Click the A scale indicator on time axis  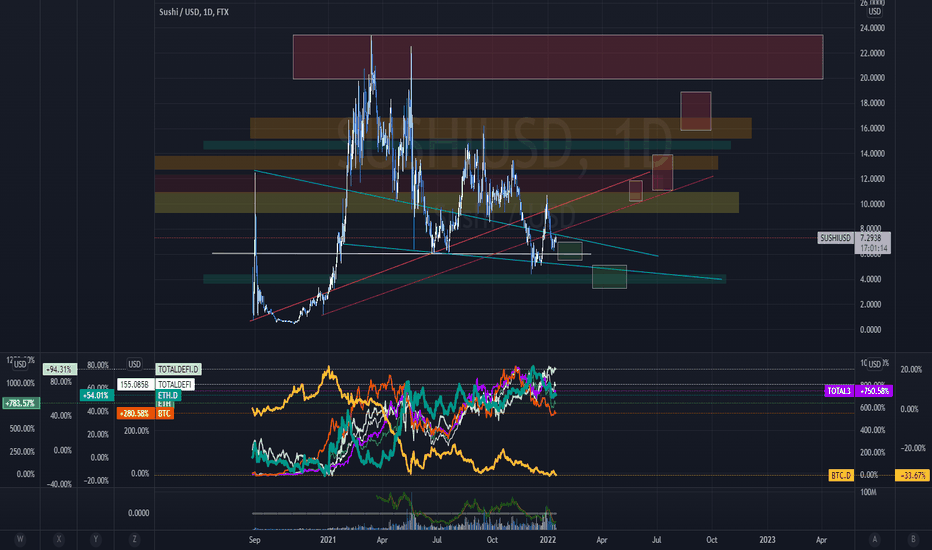click(874, 539)
